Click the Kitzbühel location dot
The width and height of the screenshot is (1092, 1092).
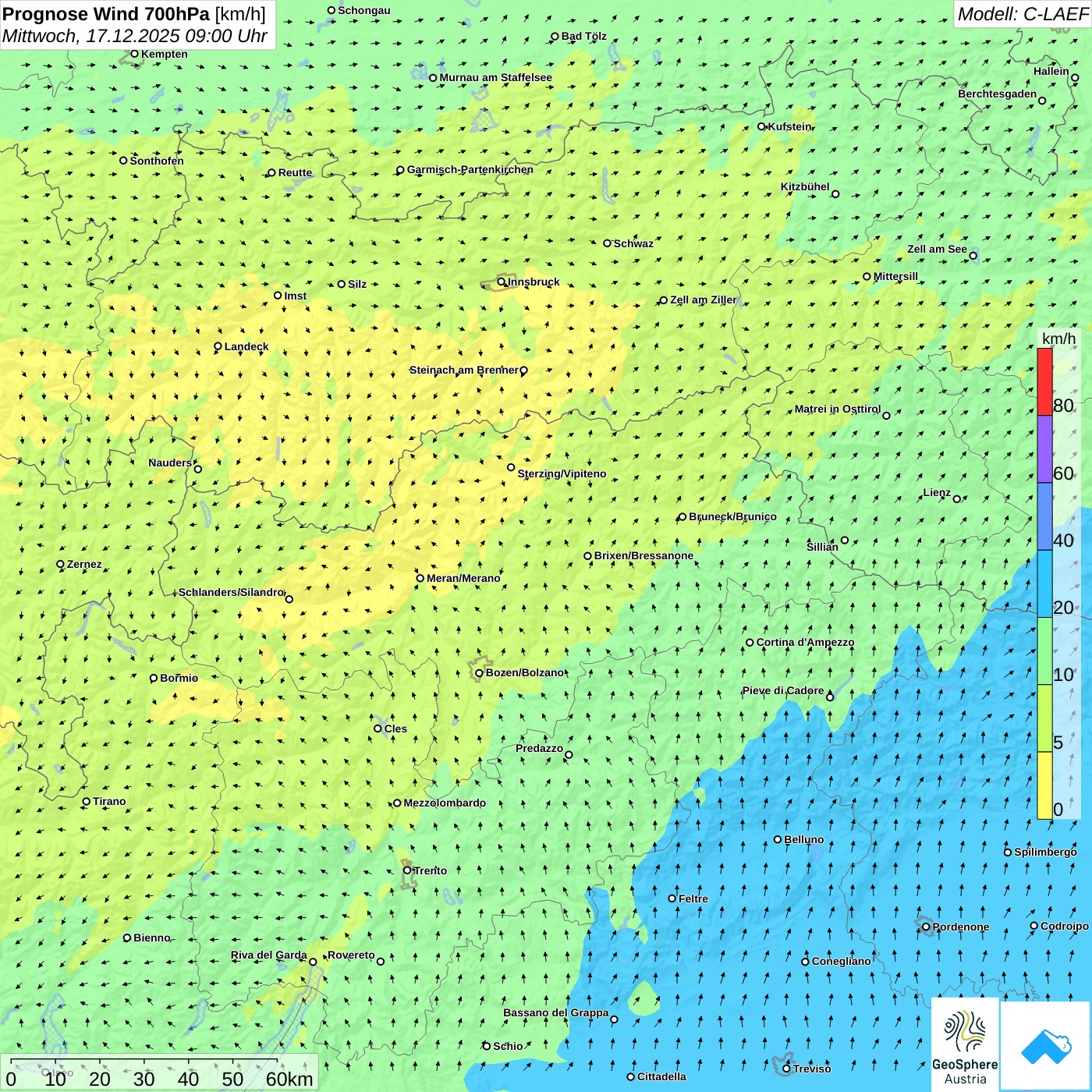tap(835, 193)
